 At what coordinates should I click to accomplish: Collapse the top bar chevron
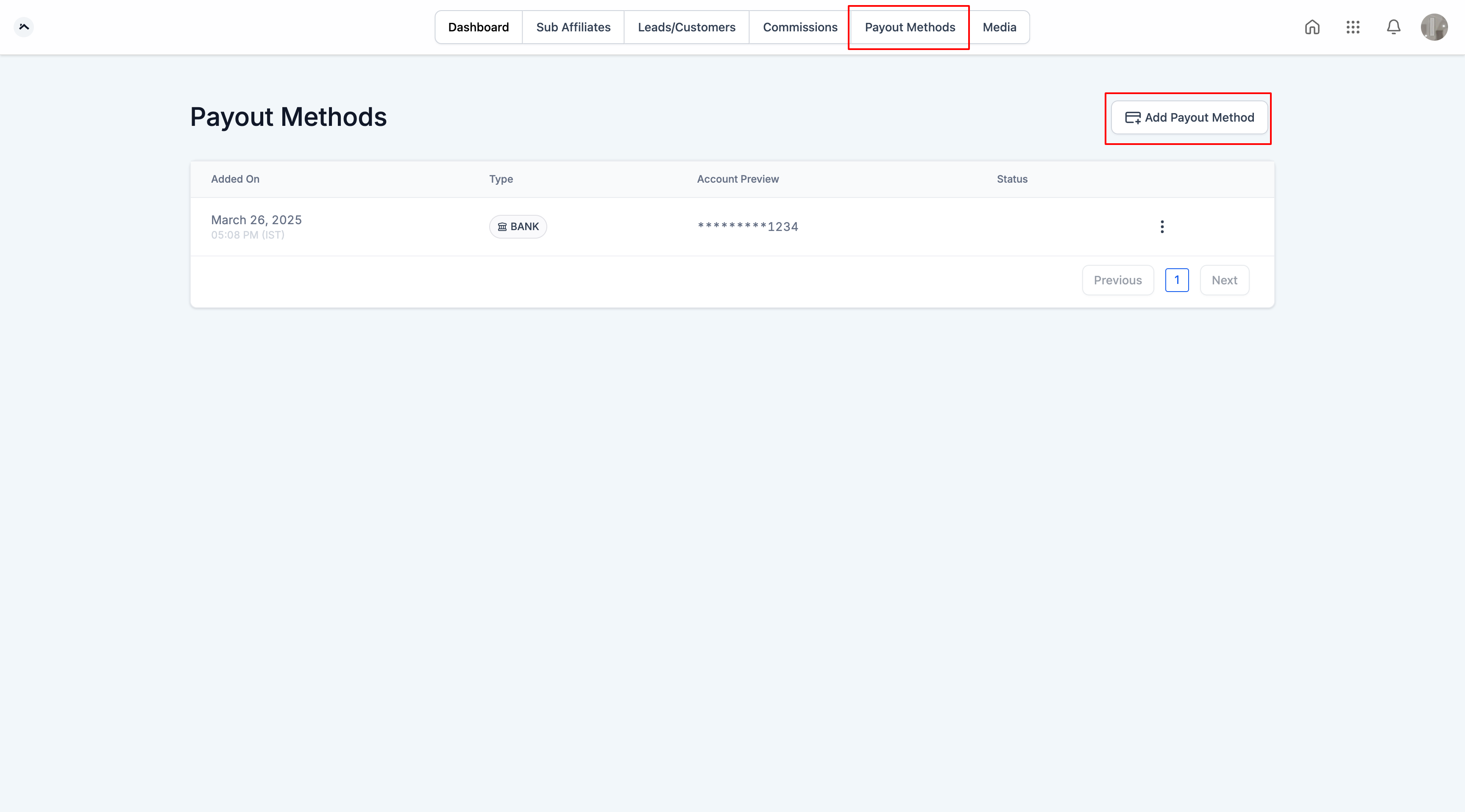(x=24, y=27)
